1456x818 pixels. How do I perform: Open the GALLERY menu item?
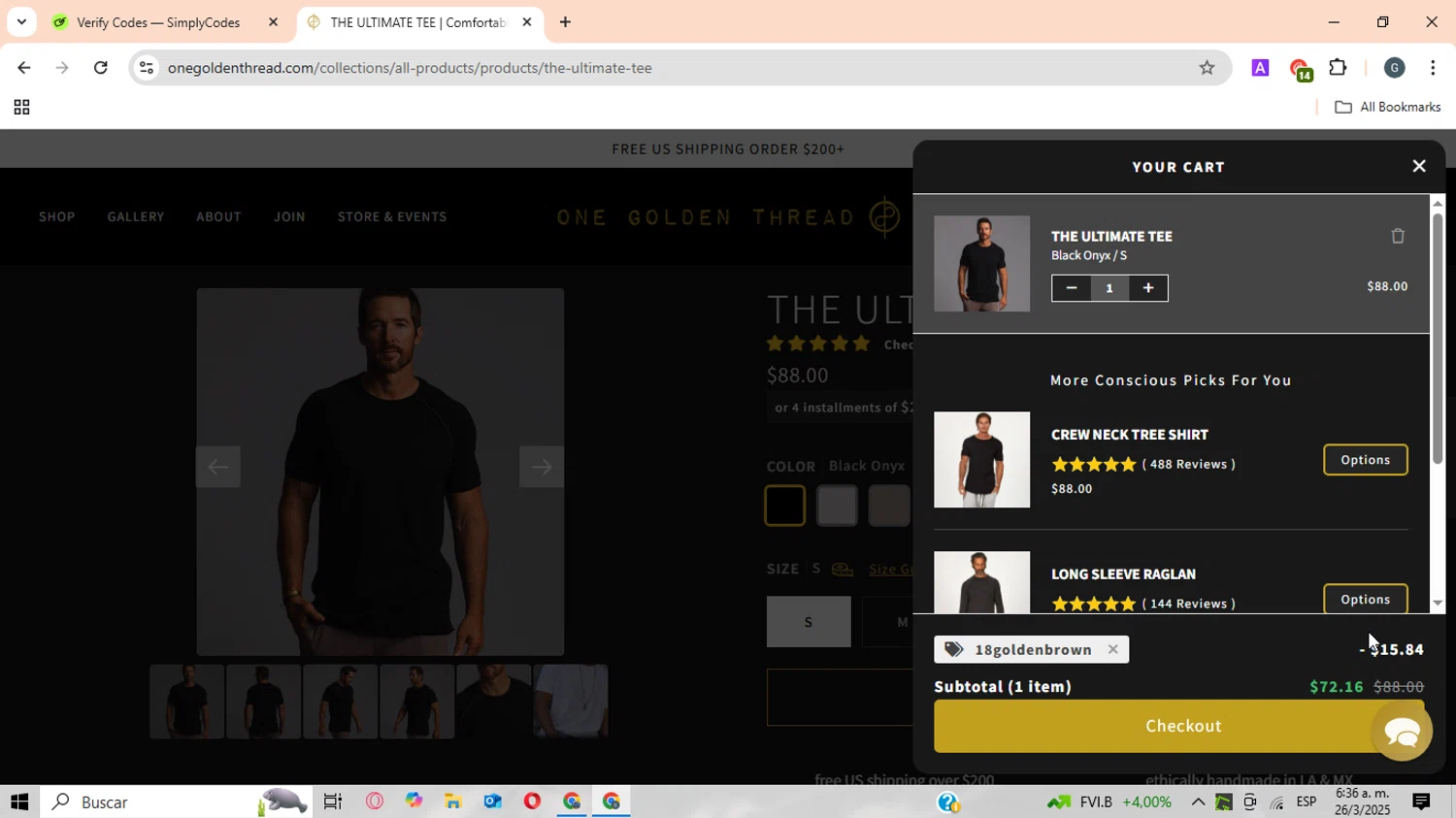tap(136, 216)
